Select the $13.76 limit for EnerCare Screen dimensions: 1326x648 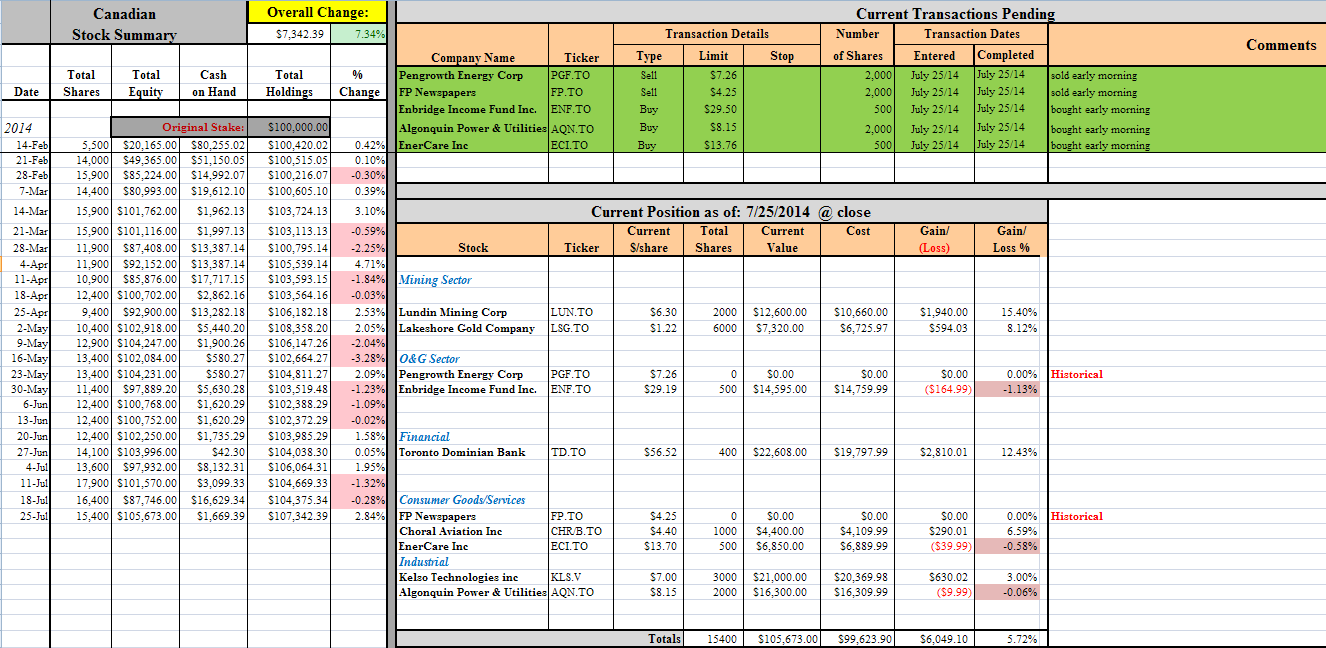[721, 145]
